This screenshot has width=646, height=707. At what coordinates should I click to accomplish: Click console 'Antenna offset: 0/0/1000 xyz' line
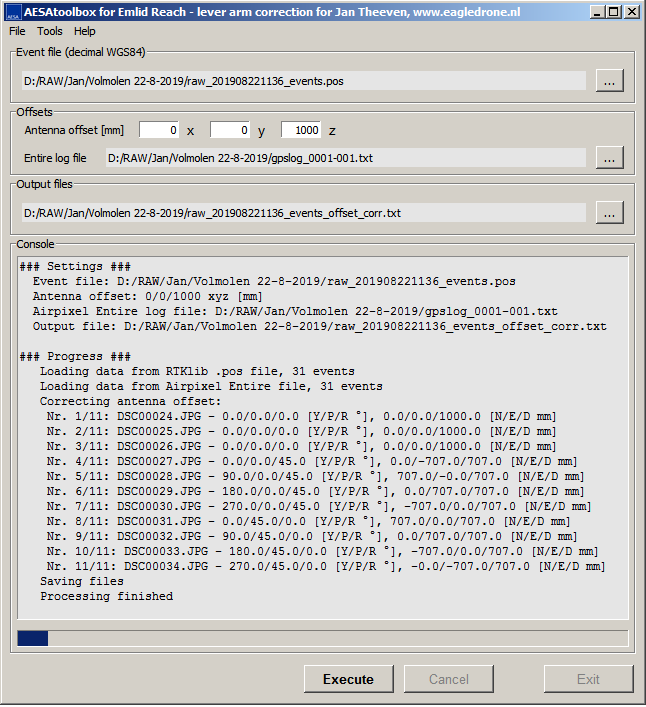point(147,296)
